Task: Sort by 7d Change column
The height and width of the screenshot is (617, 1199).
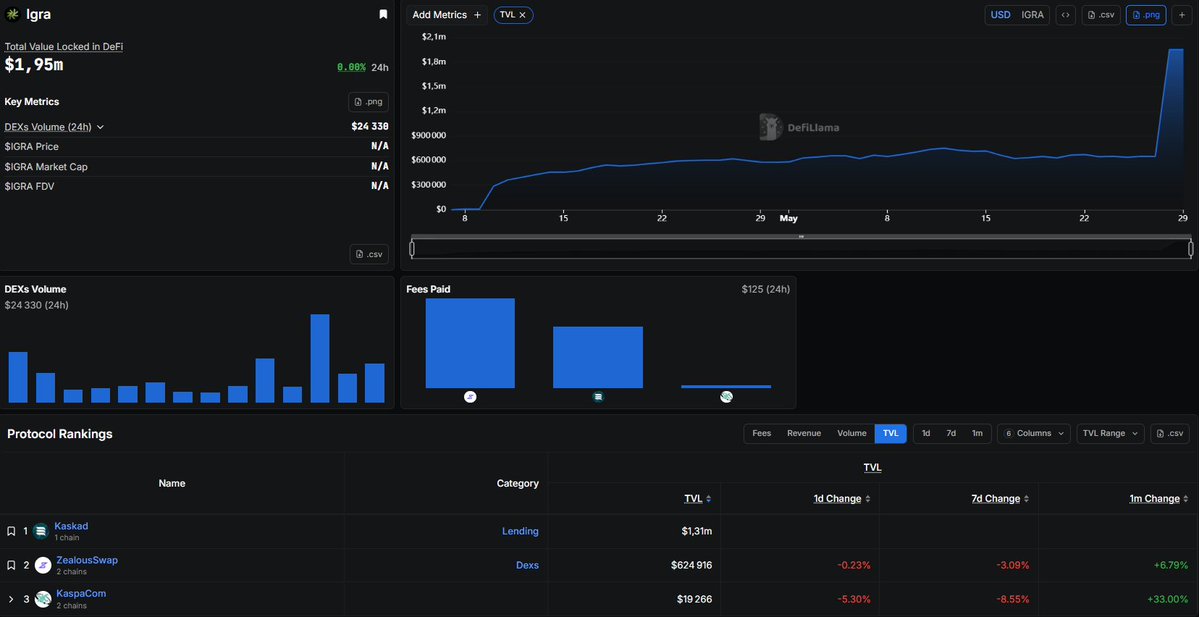Action: pyautogui.click(x=1001, y=498)
